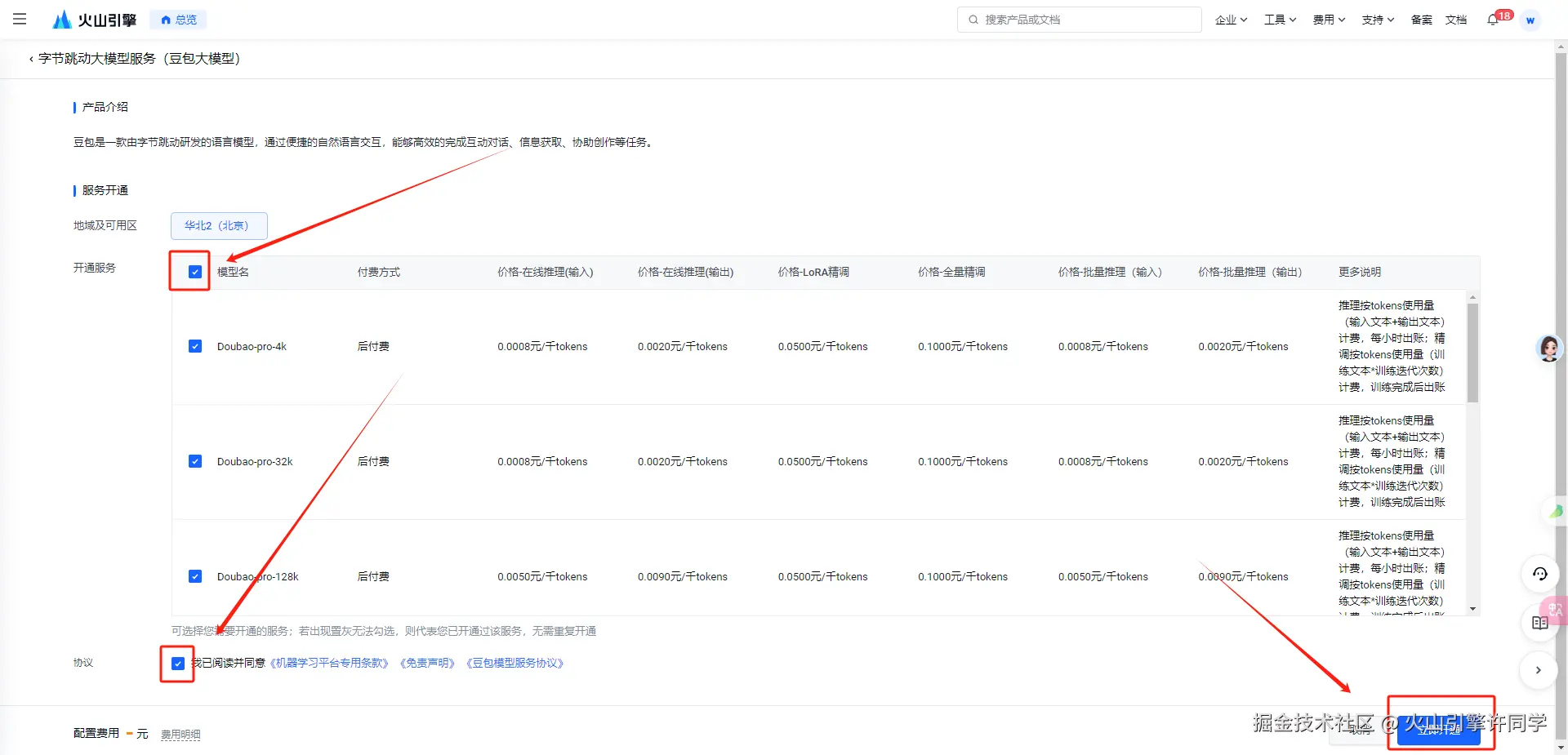
Task: Click the 价格-批量推理（输入）column header
Action: (1110, 272)
